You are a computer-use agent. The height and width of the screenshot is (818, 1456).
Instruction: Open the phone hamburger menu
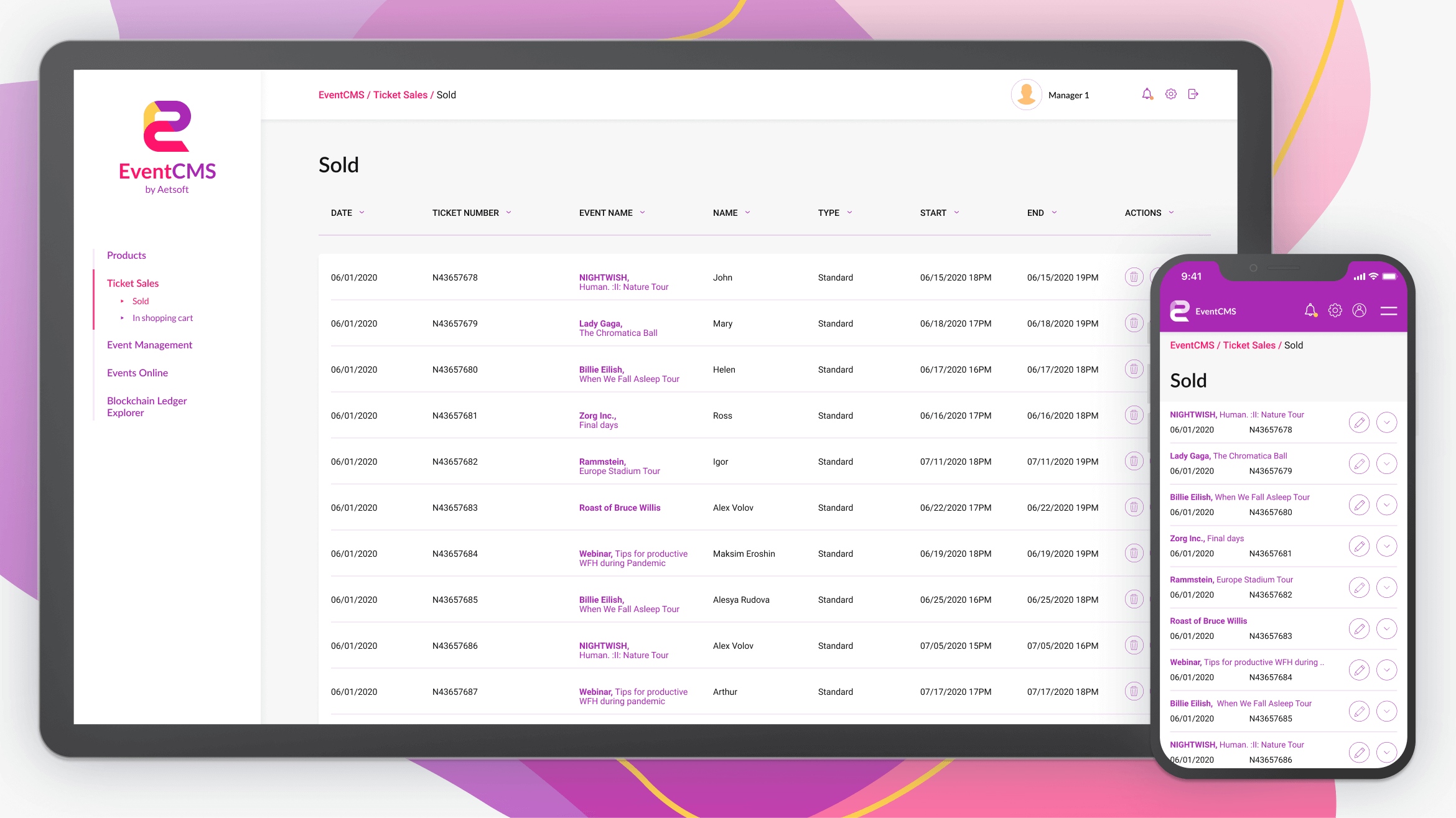pos(1388,310)
